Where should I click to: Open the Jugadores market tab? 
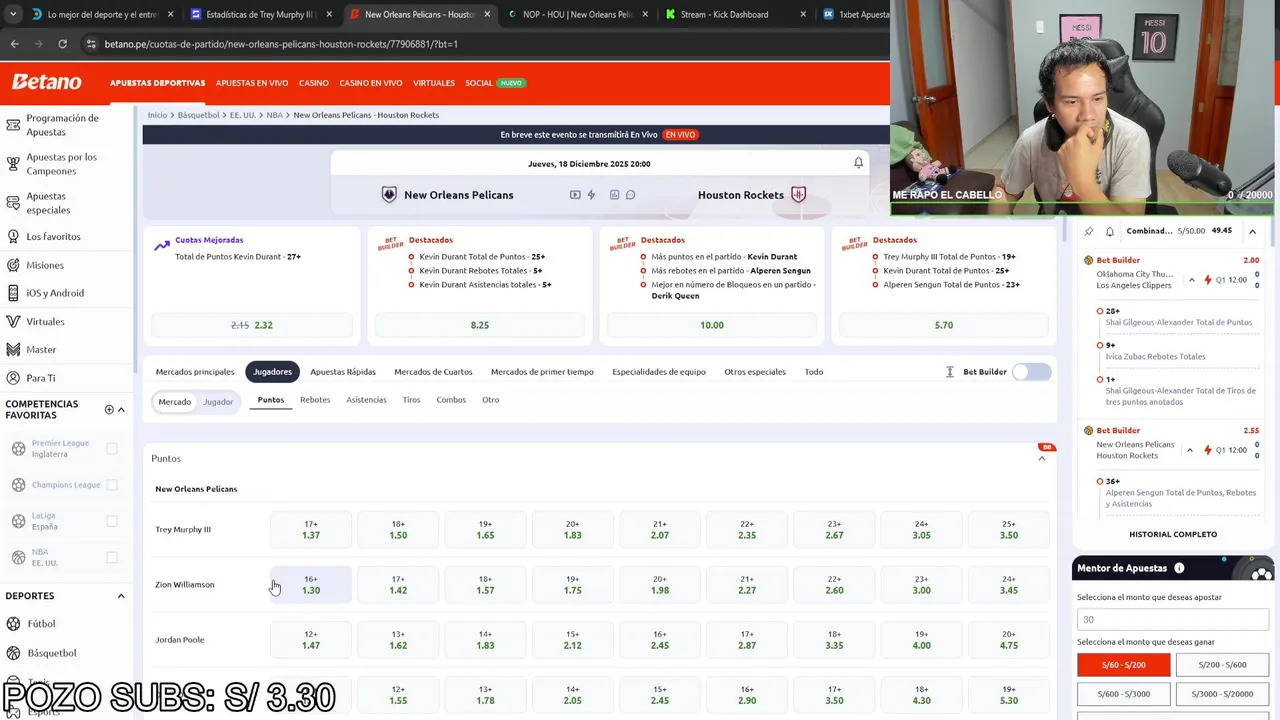point(272,372)
